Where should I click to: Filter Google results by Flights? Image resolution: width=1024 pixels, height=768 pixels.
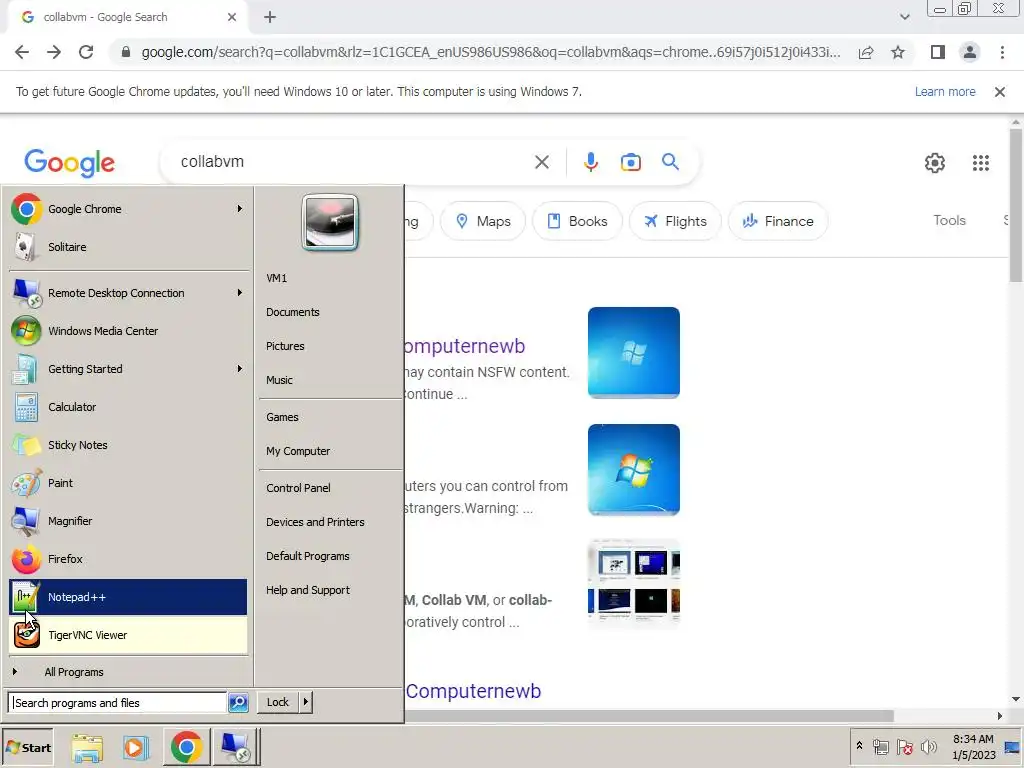675,221
